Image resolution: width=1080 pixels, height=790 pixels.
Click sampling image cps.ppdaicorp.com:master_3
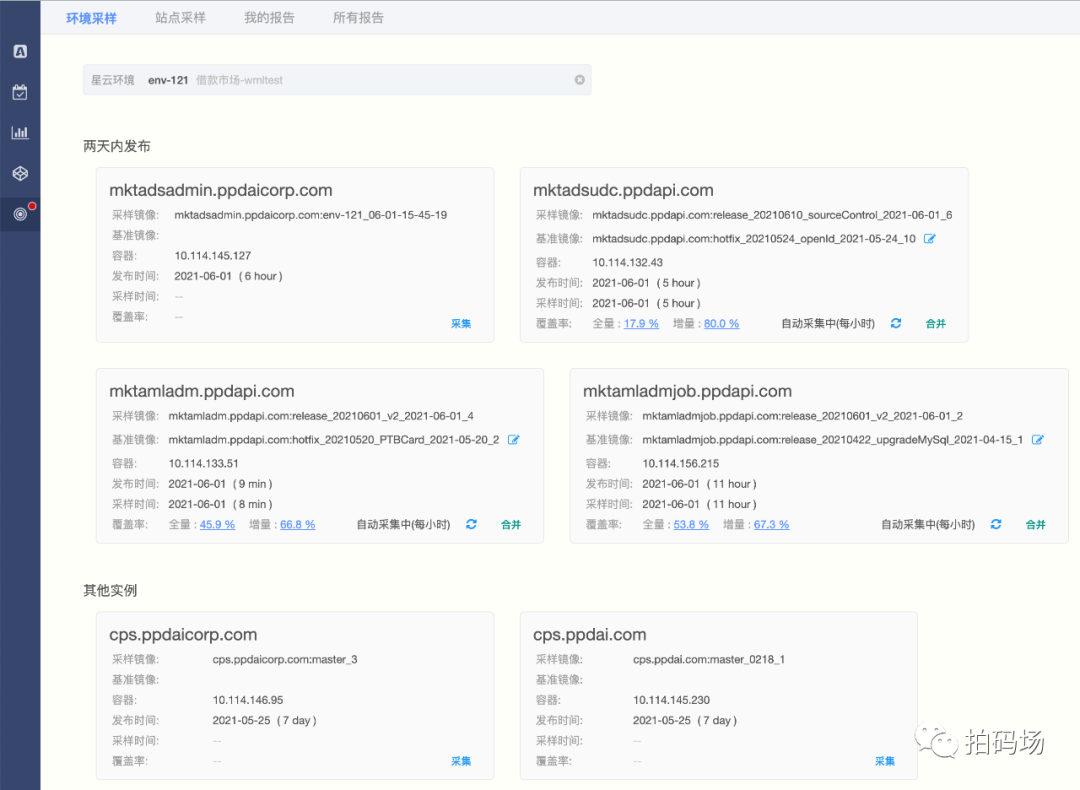pos(285,659)
